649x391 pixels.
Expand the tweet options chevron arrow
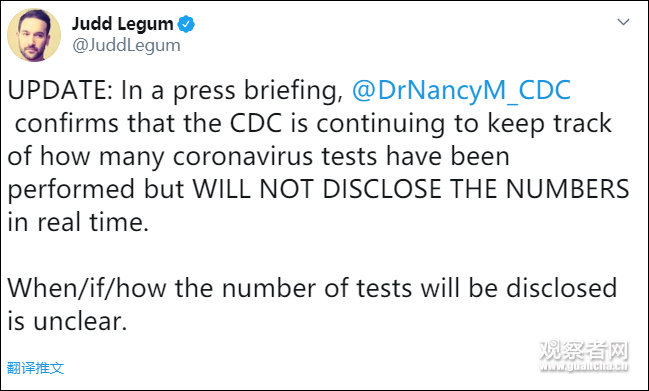[x=623, y=22]
